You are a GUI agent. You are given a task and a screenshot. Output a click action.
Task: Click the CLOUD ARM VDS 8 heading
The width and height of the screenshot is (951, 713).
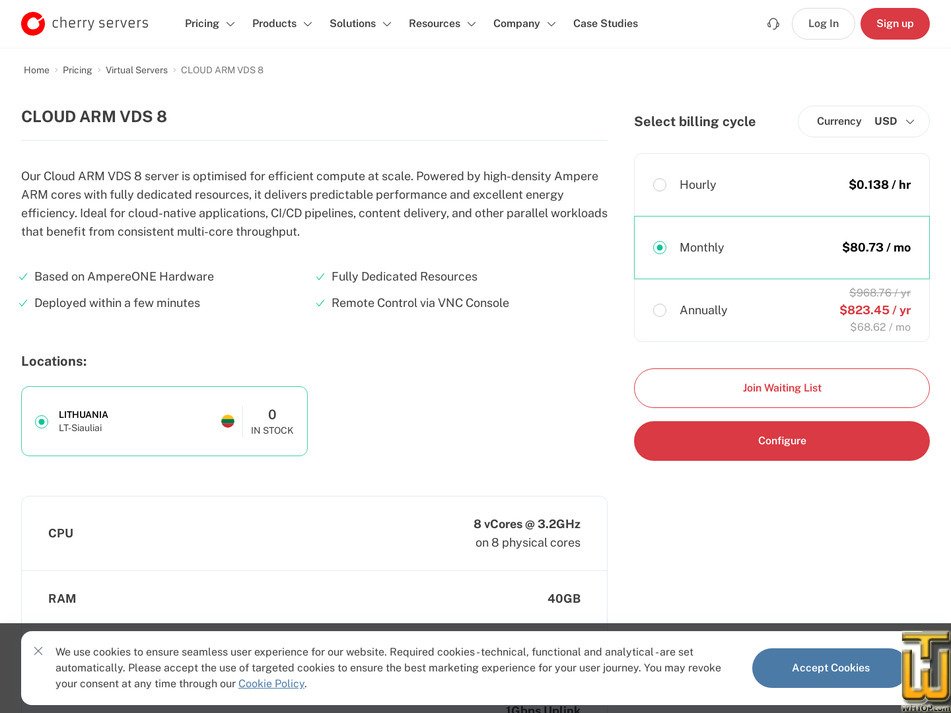click(94, 116)
